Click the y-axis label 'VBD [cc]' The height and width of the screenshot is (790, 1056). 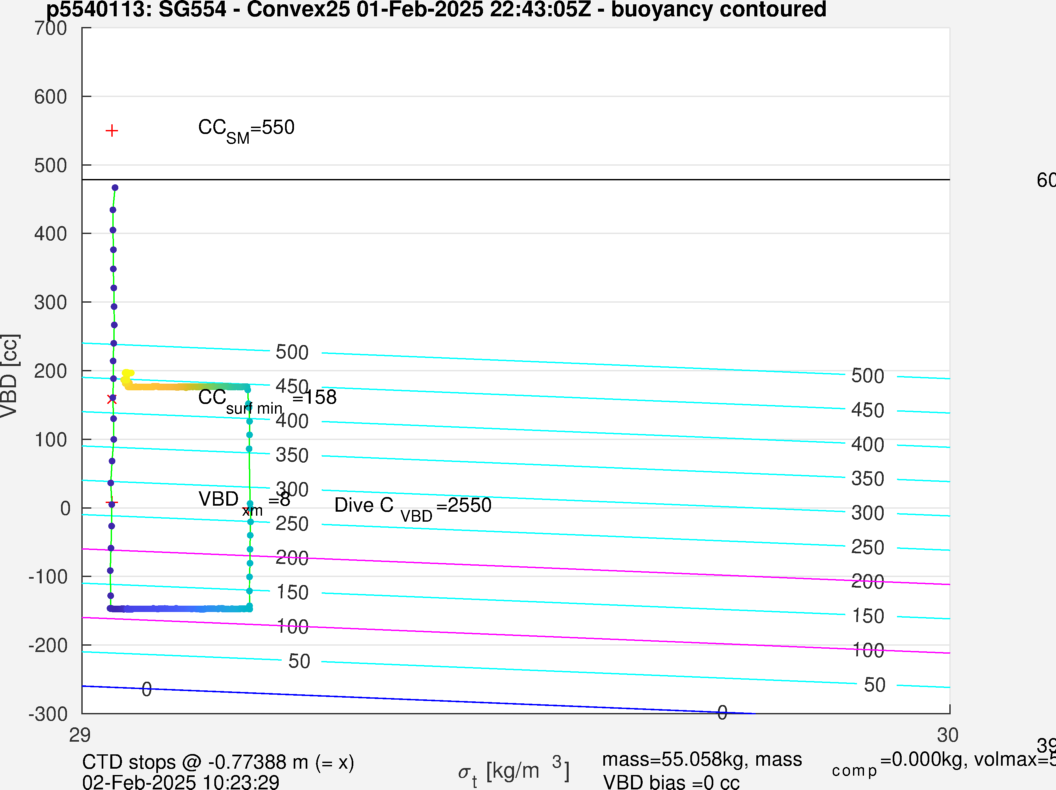coord(10,375)
